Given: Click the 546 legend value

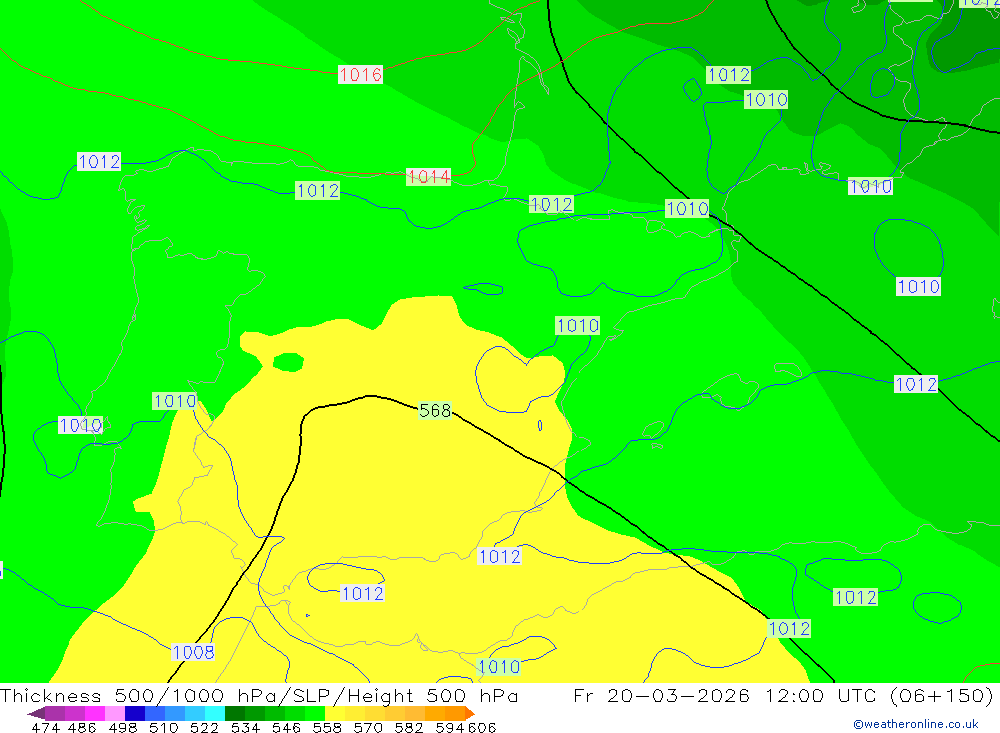Looking at the screenshot, I should point(286,728).
